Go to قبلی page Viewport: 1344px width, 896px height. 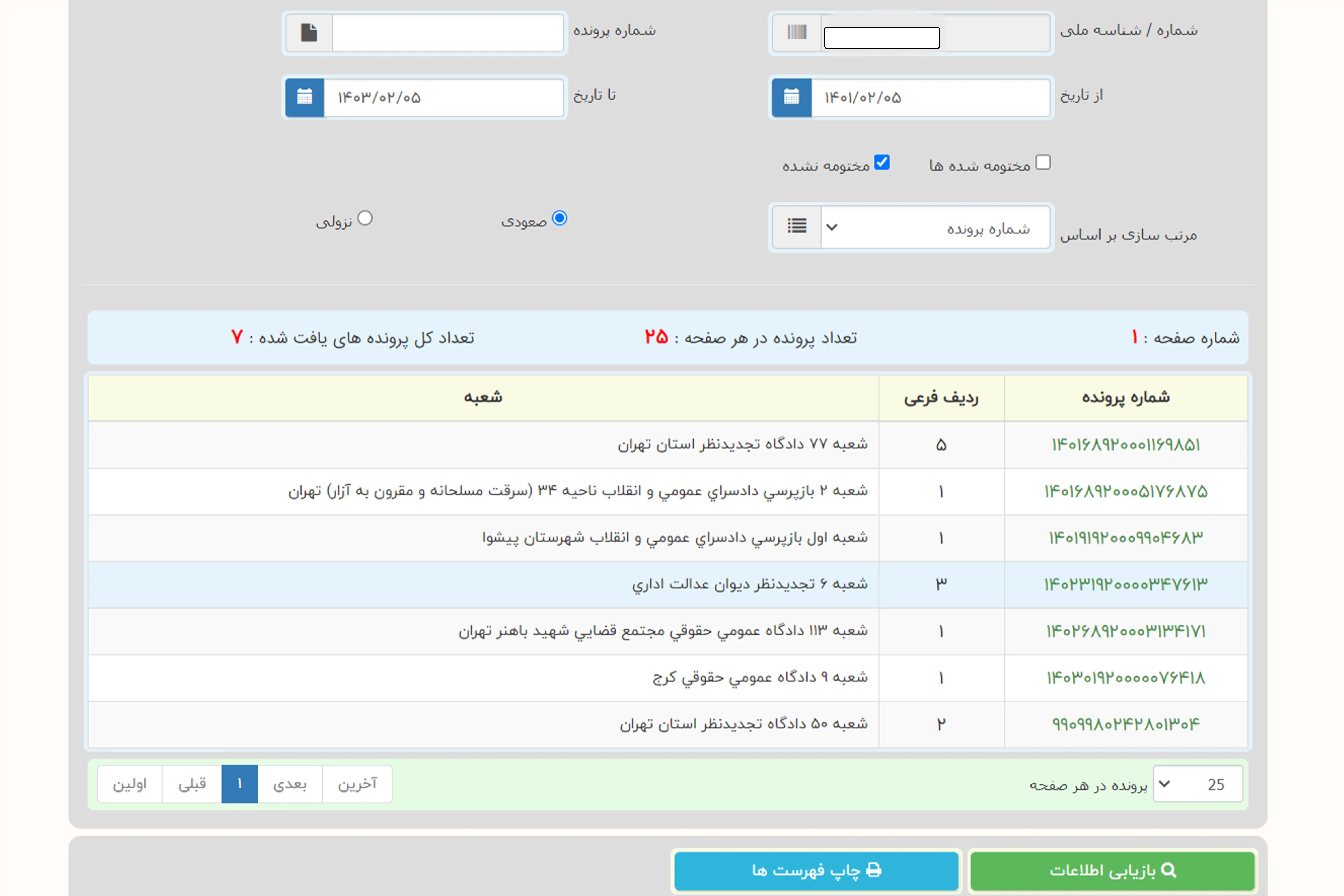click(192, 784)
